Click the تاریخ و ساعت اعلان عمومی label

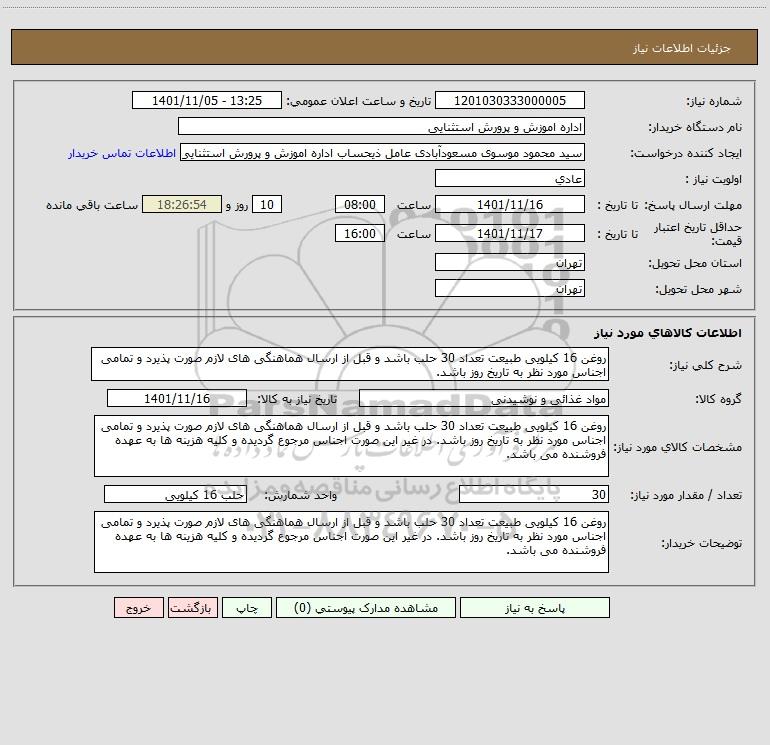click(x=359, y=101)
